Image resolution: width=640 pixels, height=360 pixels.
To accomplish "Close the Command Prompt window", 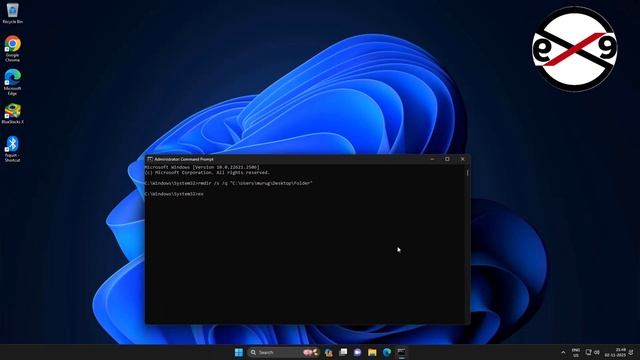I will (x=462, y=159).
